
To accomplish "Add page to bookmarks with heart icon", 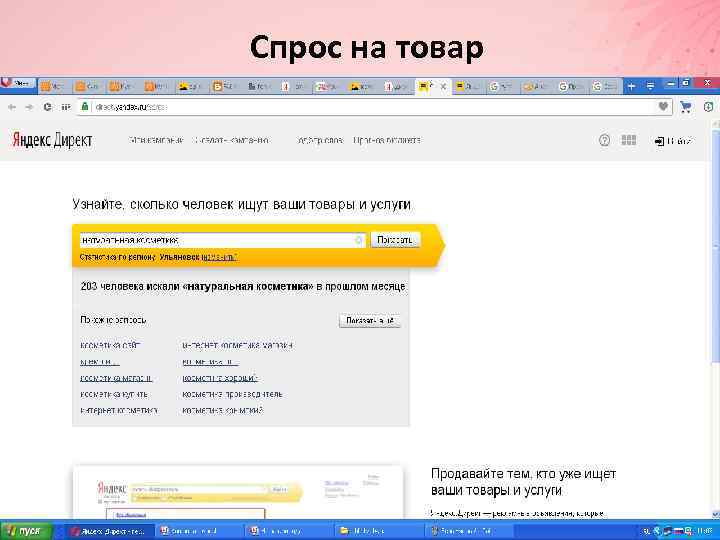I will point(663,107).
